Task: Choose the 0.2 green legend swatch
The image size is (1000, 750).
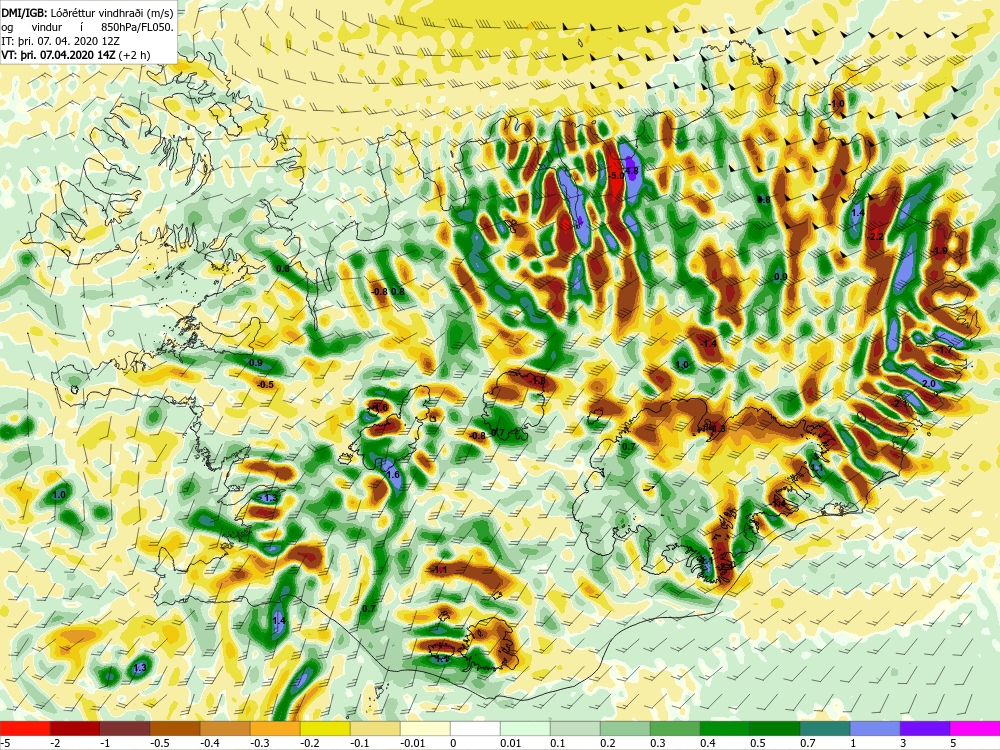Action: (x=625, y=729)
